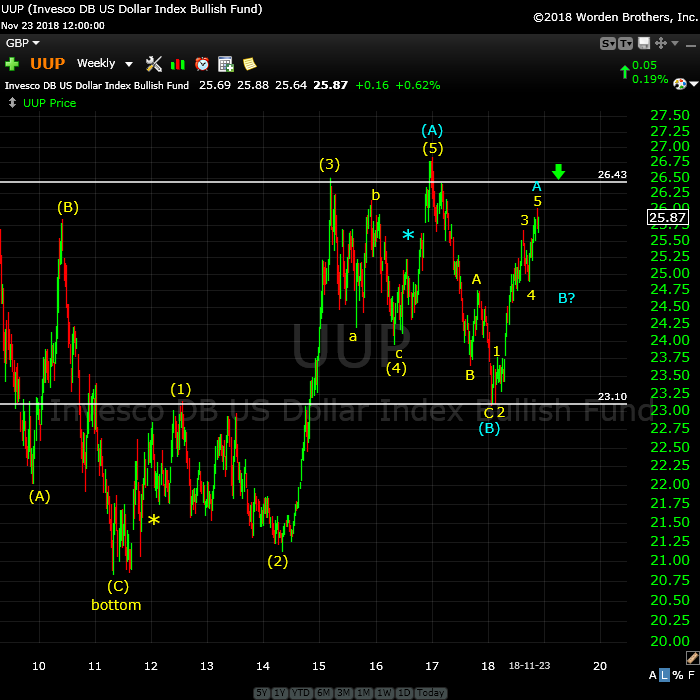Open the T dropdown button

[x=625, y=43]
